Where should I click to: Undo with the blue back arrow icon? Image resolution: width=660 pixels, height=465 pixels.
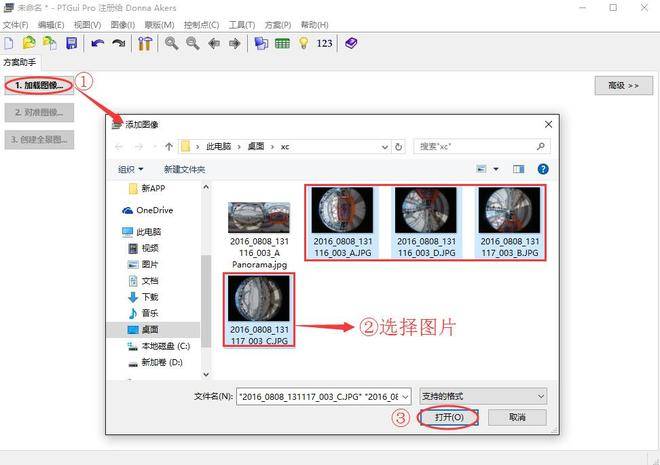tap(97, 43)
